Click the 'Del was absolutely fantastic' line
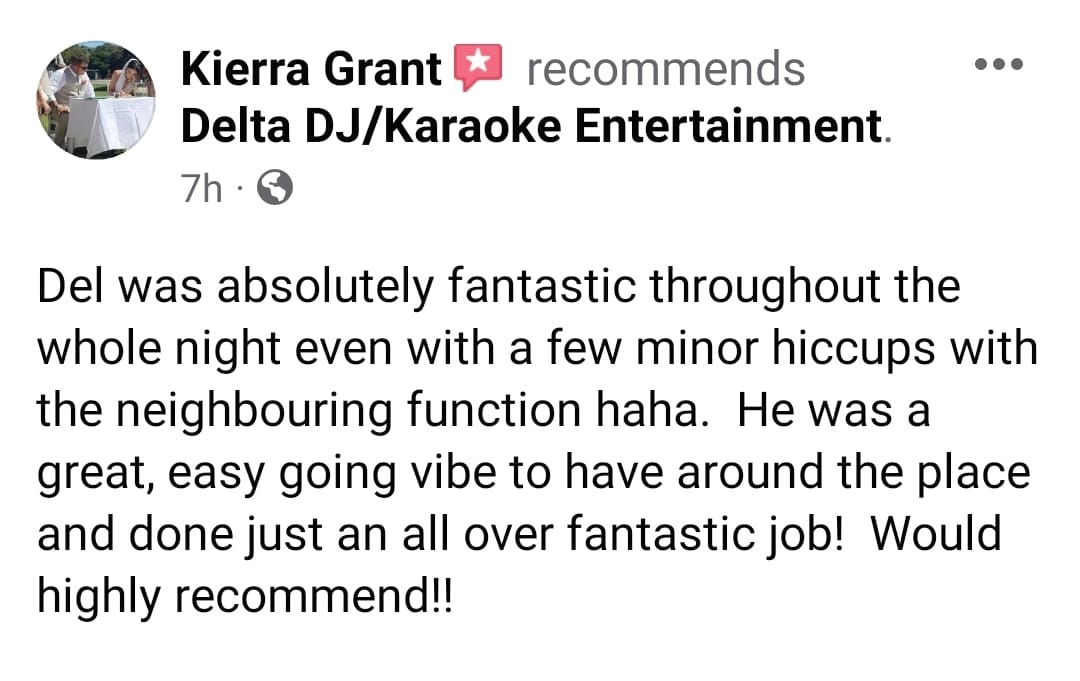Viewport: 1080px width, 681px height. [498, 289]
